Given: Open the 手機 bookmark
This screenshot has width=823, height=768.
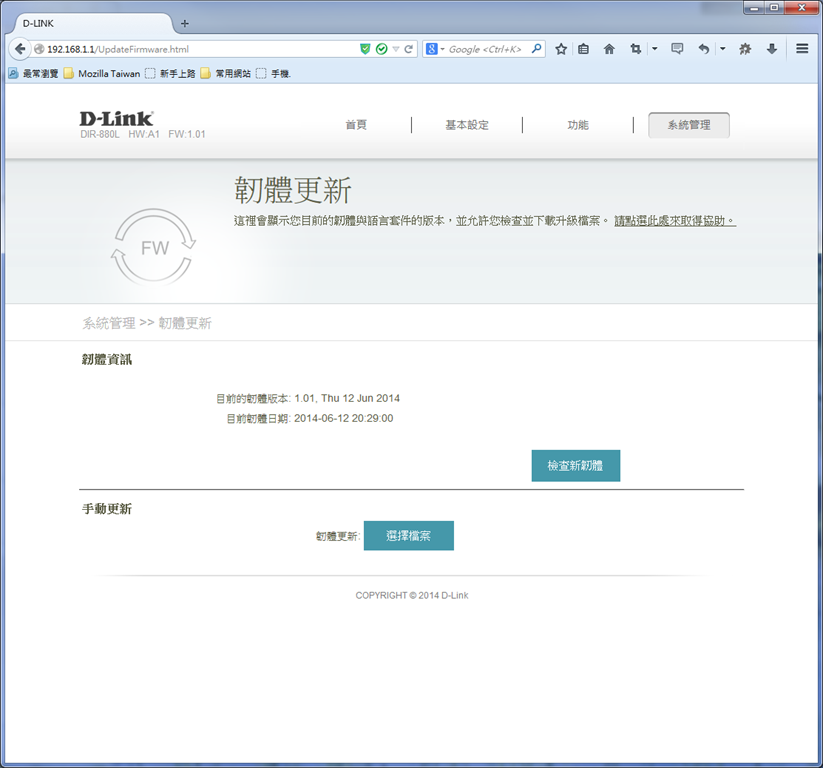Looking at the screenshot, I should point(274,73).
